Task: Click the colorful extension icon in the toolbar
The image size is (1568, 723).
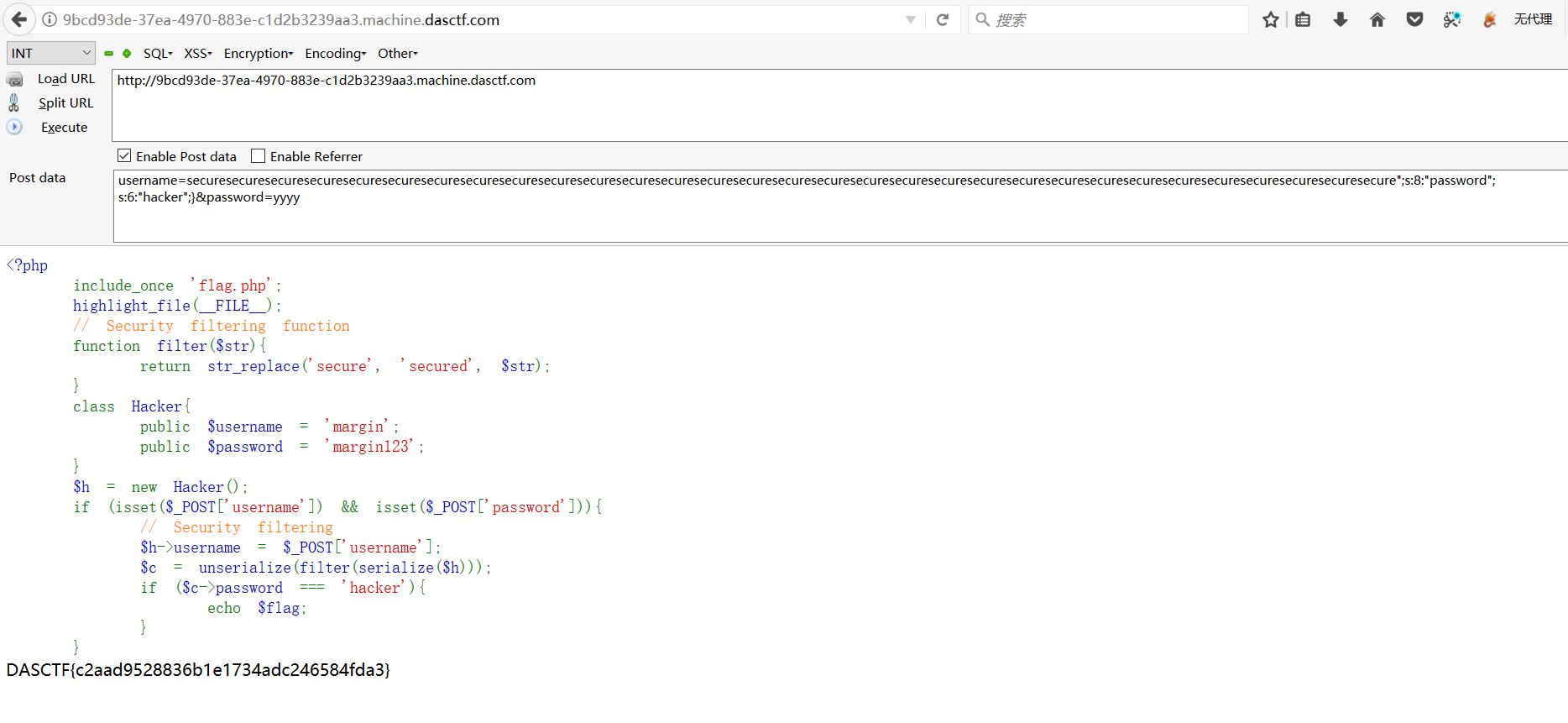Action: (1452, 19)
